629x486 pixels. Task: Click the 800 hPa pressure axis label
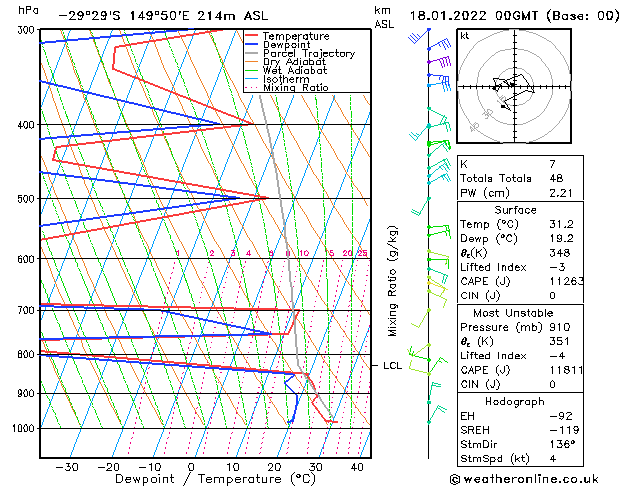pos(28,354)
